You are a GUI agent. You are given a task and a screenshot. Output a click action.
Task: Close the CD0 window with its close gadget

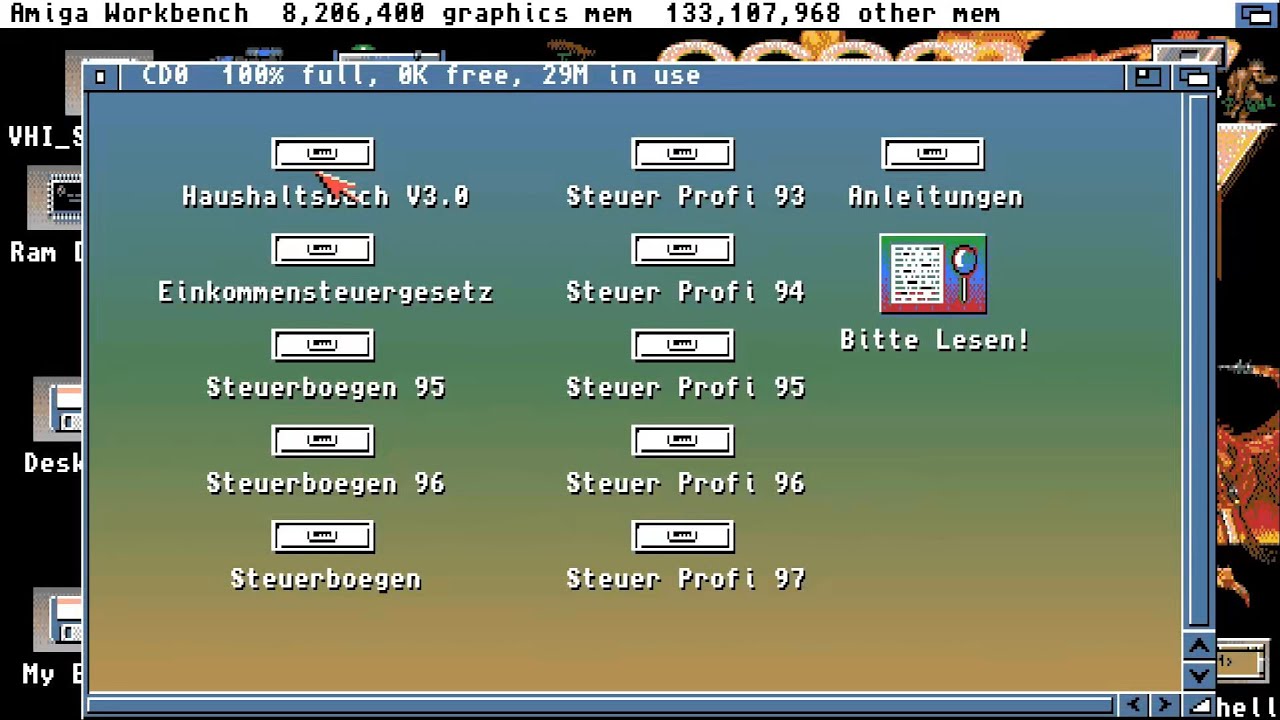[100, 76]
